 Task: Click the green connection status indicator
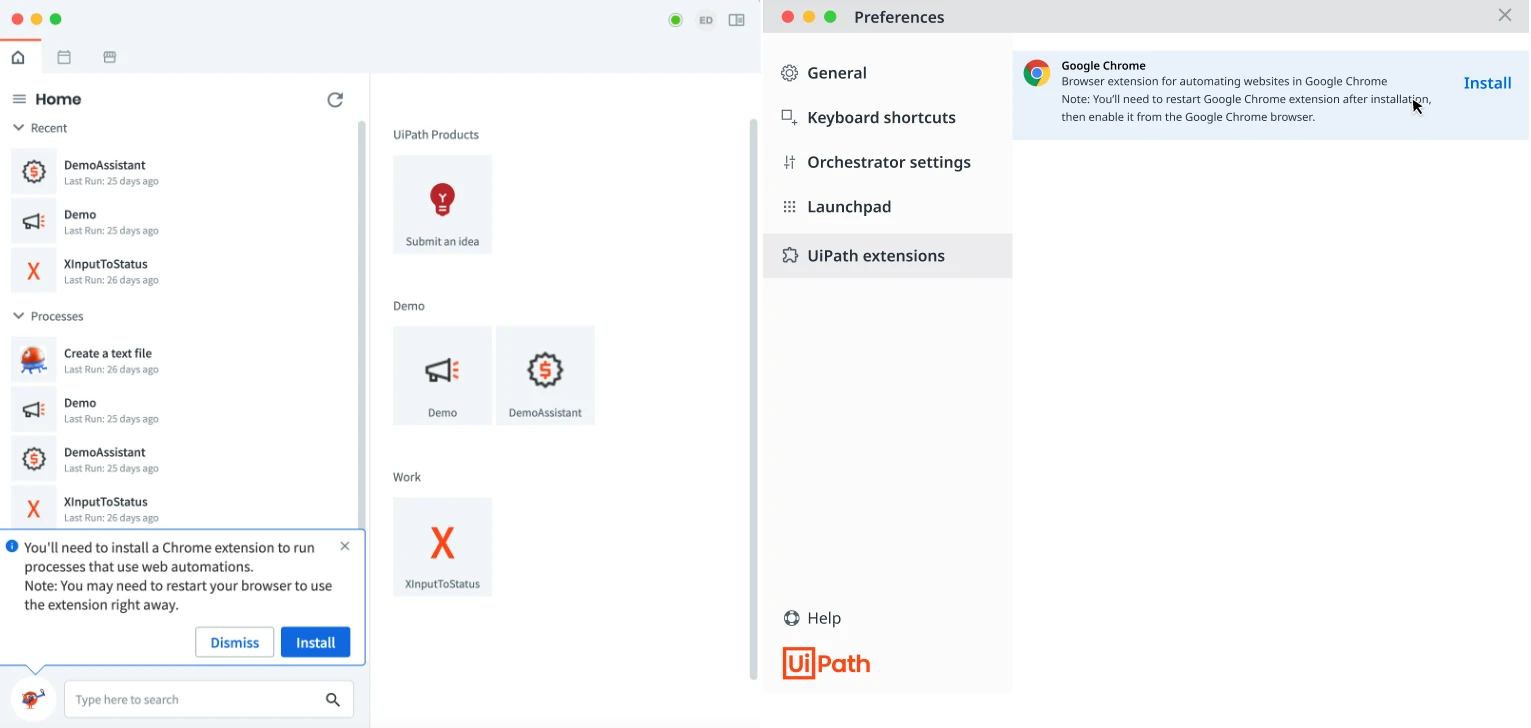click(x=676, y=20)
